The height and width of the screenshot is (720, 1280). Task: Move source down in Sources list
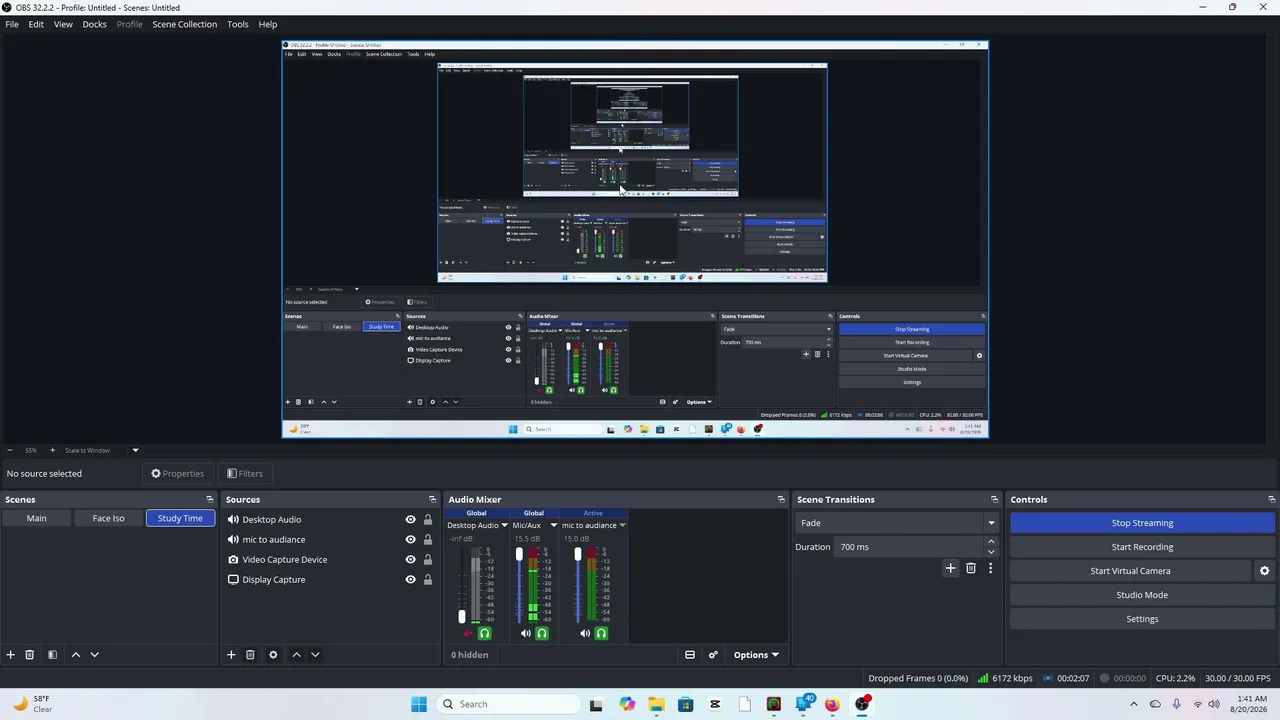(315, 655)
